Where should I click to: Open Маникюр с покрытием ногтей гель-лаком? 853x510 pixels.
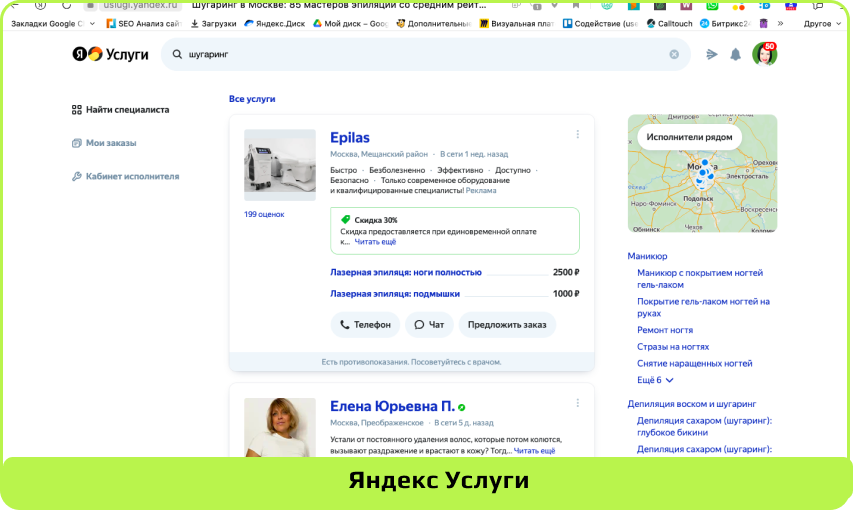point(700,279)
